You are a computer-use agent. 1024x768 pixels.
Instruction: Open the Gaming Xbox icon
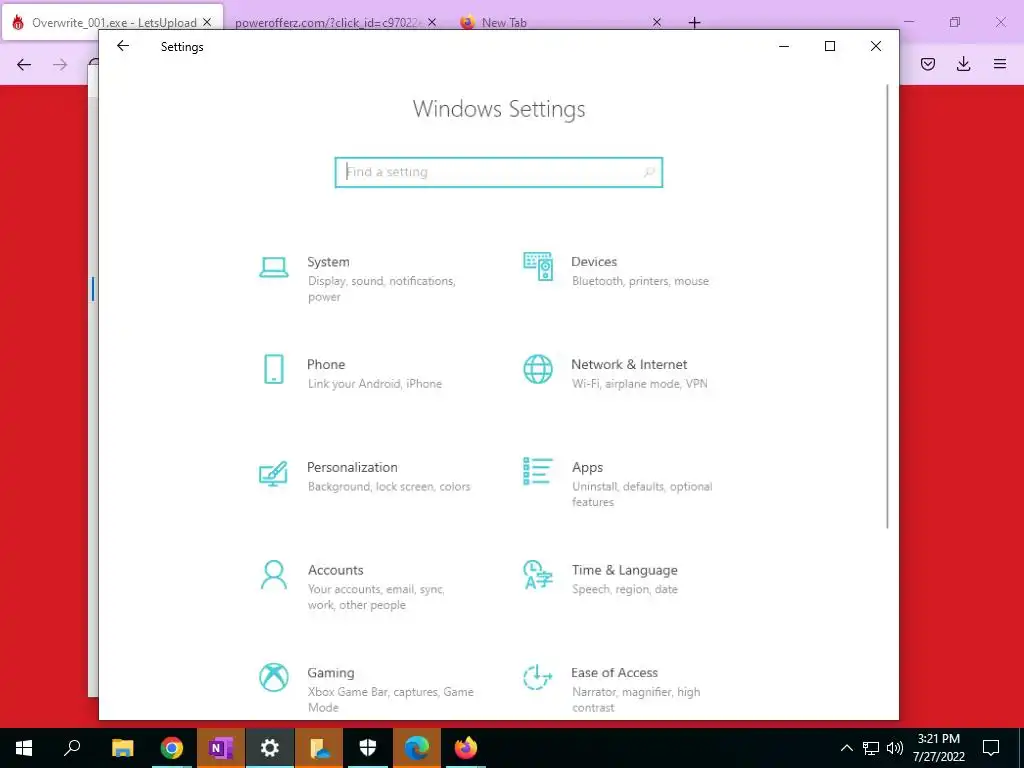tap(274, 677)
